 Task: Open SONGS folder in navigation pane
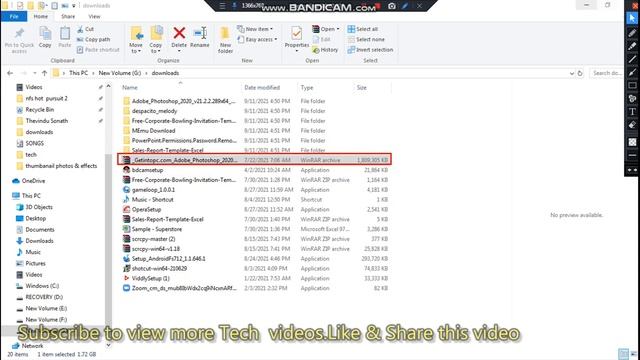click(x=34, y=143)
